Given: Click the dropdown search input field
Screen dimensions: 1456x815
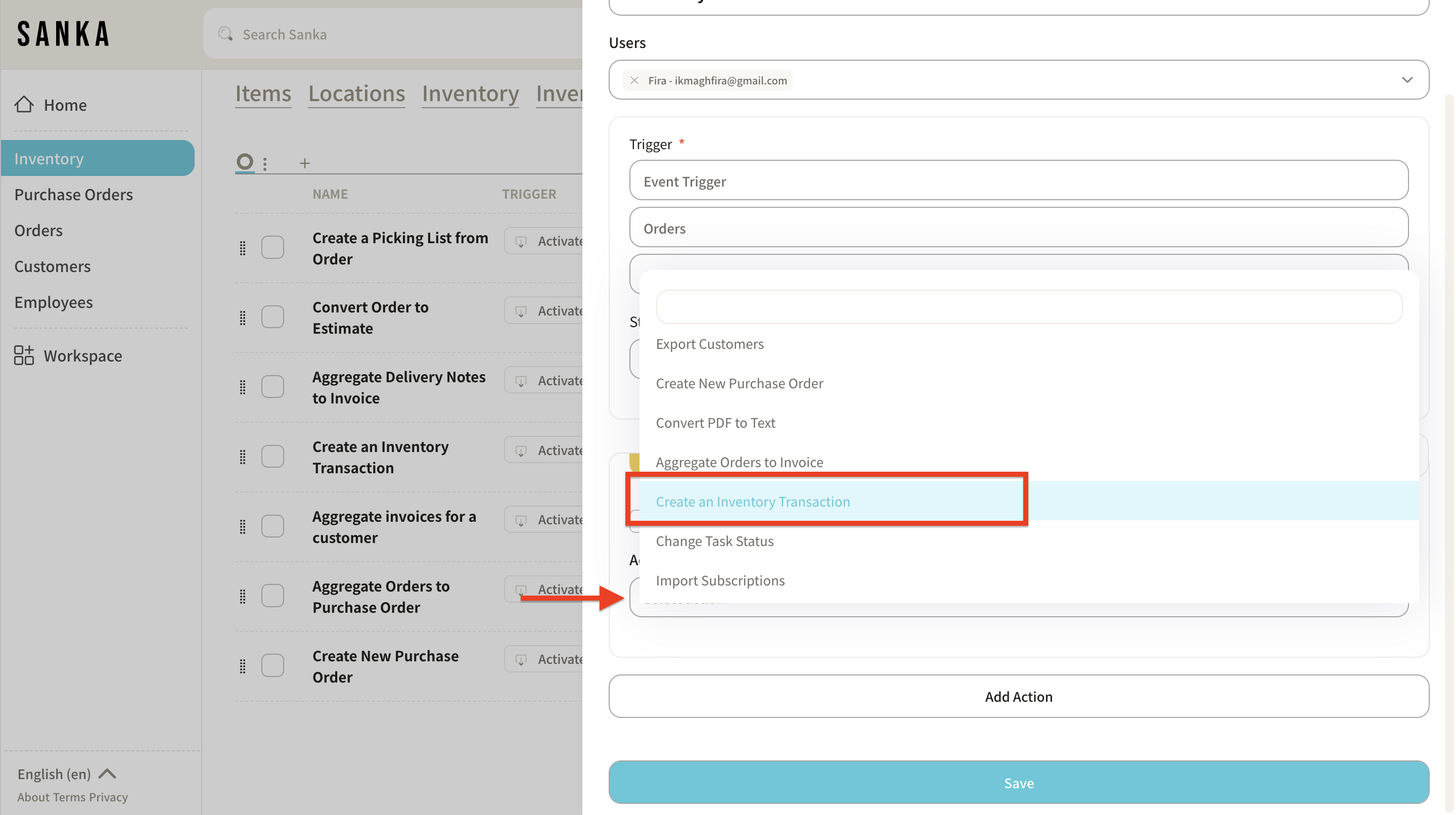Looking at the screenshot, I should (x=1029, y=307).
